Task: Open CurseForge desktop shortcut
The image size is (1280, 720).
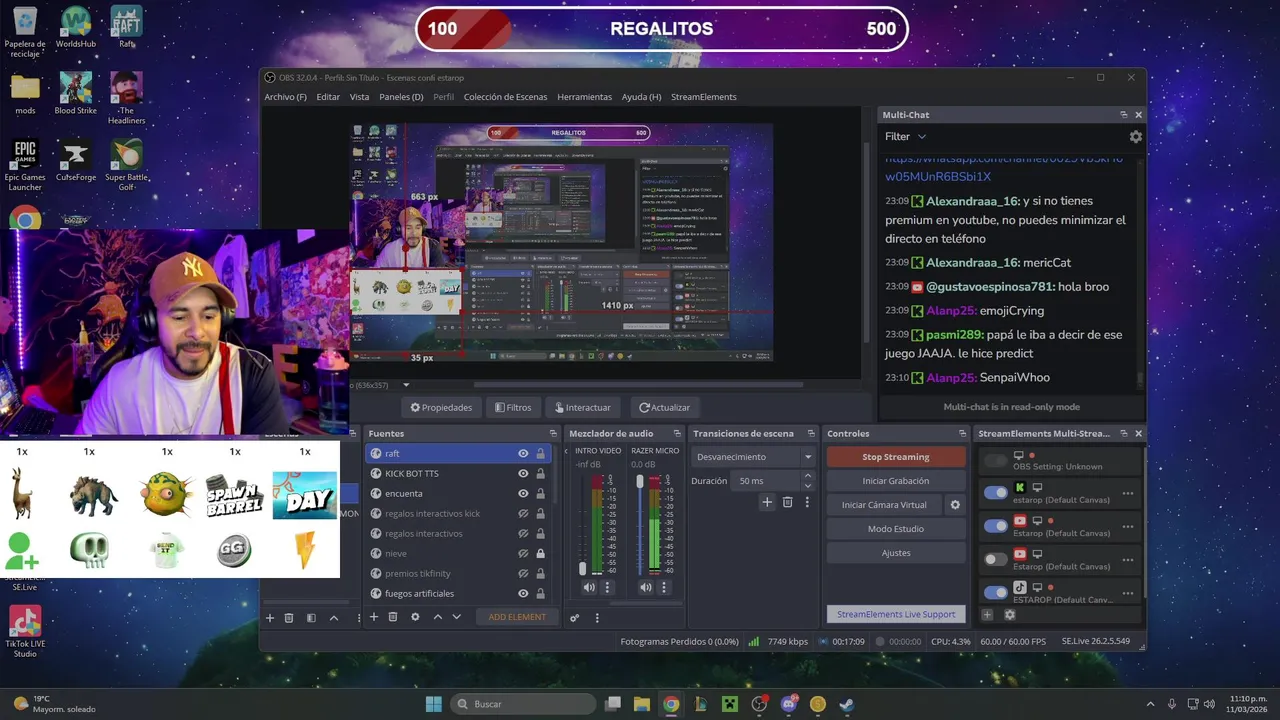Action: coord(76,160)
